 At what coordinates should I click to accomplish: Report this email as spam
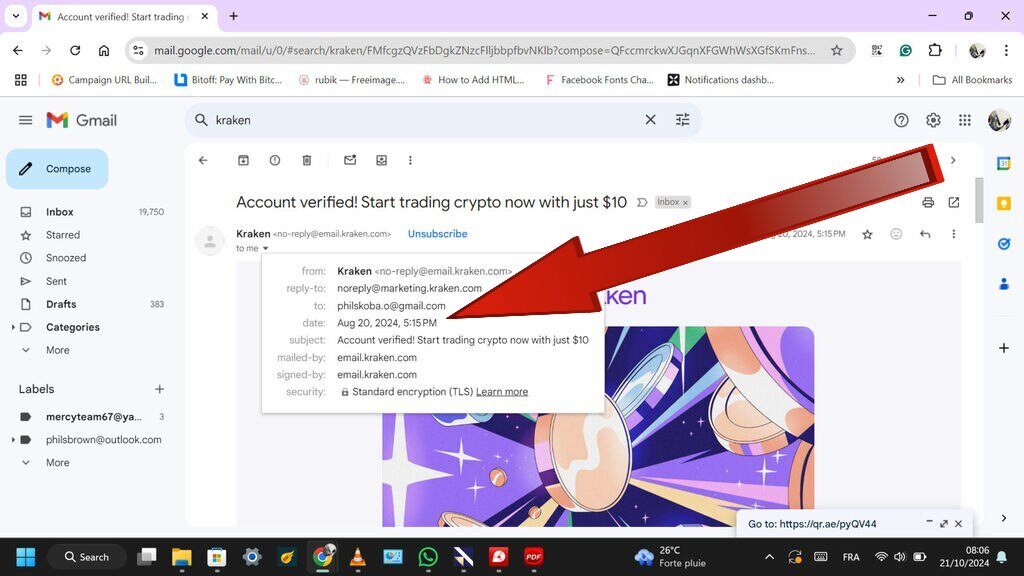275,160
